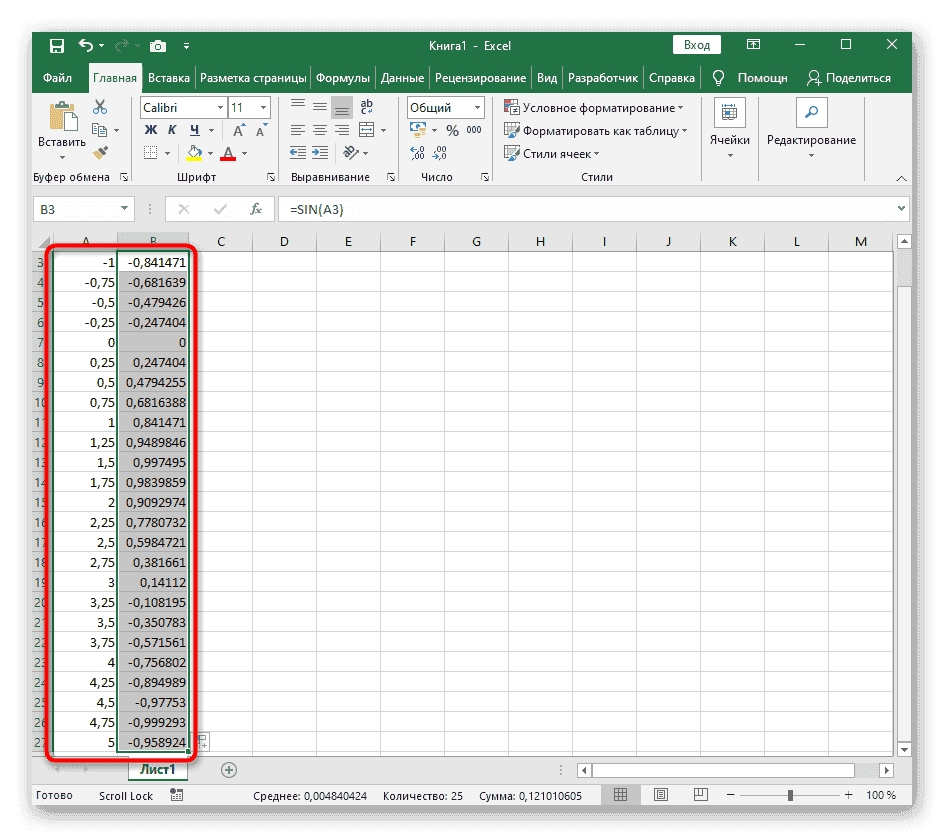Apply font color with the red A icon
Image resolution: width=944 pixels, height=837 pixels.
[x=227, y=152]
